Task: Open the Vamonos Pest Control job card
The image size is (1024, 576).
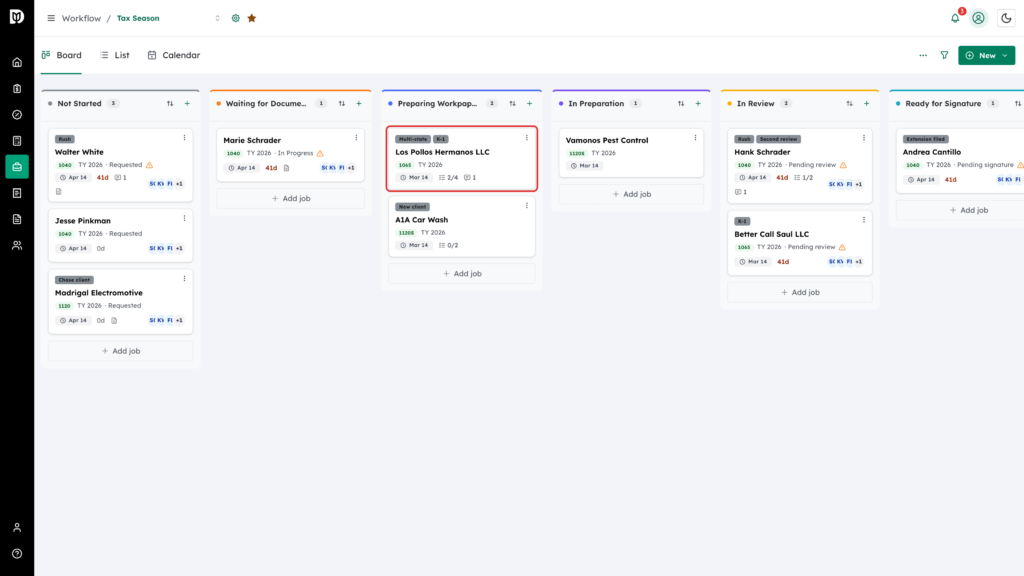Action: click(632, 153)
